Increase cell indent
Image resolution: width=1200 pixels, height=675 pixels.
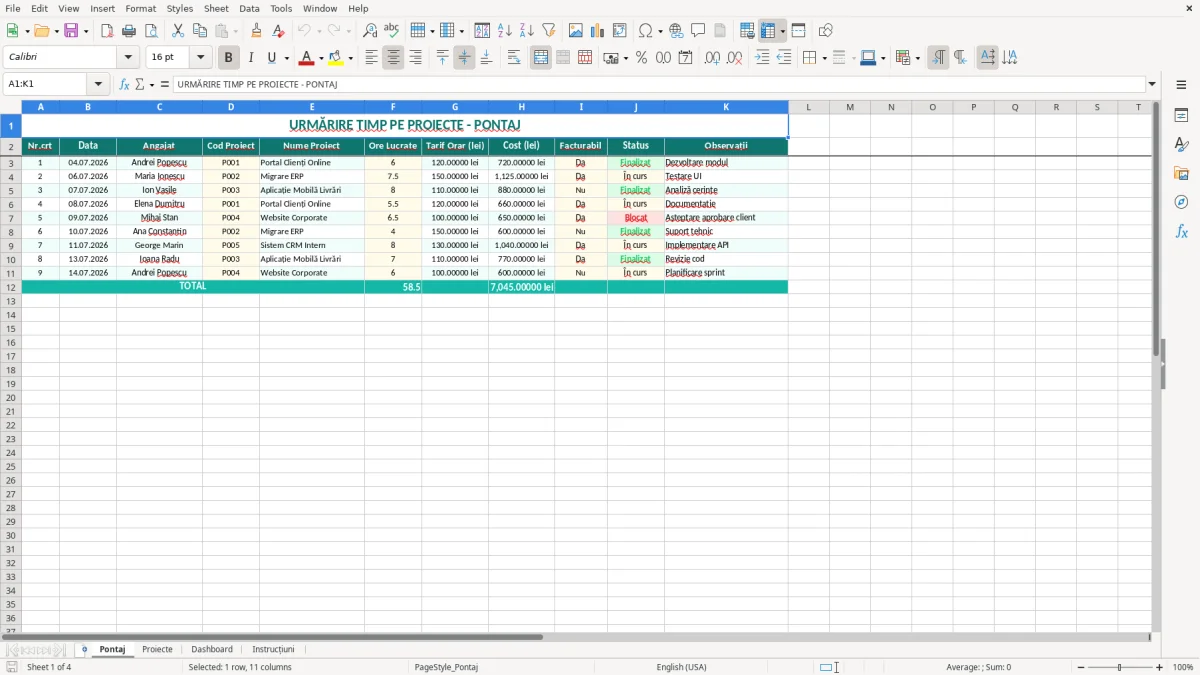pos(762,58)
